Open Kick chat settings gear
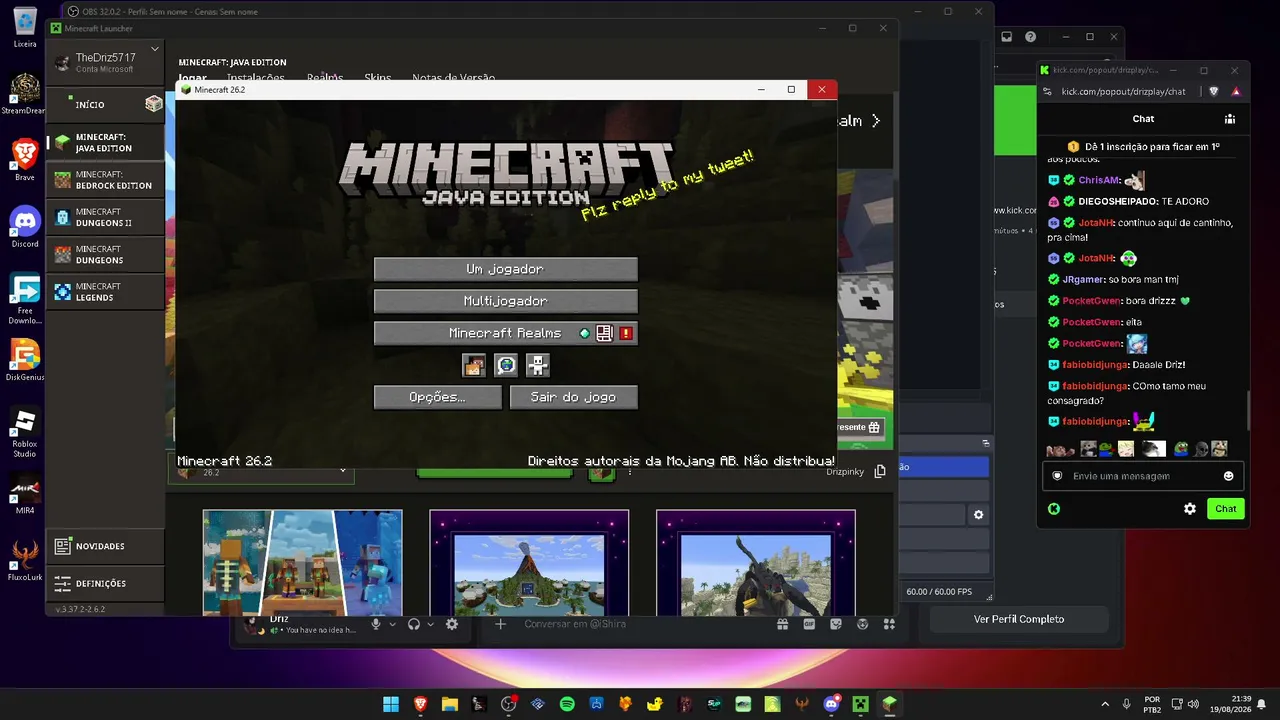Viewport: 1280px width, 720px height. (x=1190, y=509)
